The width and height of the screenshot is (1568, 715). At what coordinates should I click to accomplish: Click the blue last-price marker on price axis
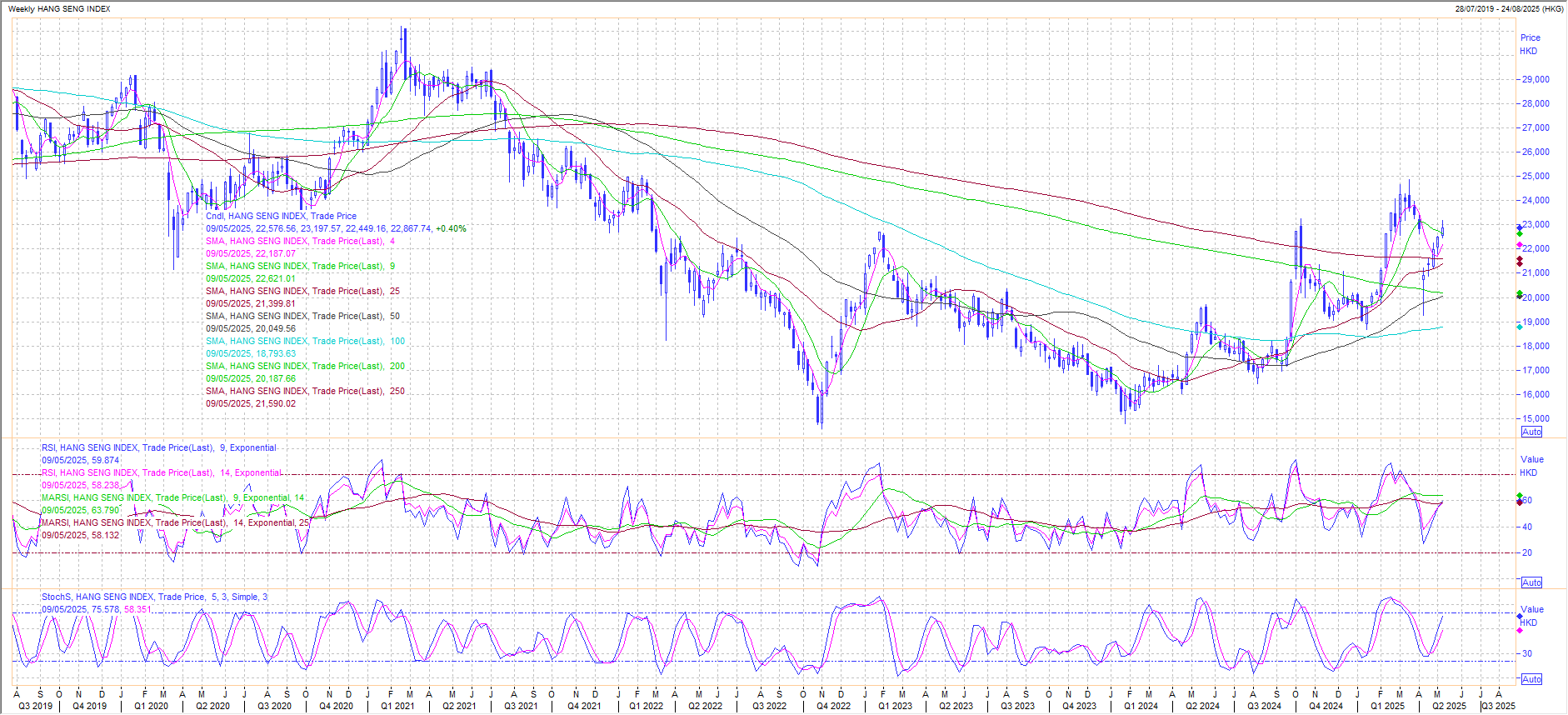click(x=1520, y=227)
